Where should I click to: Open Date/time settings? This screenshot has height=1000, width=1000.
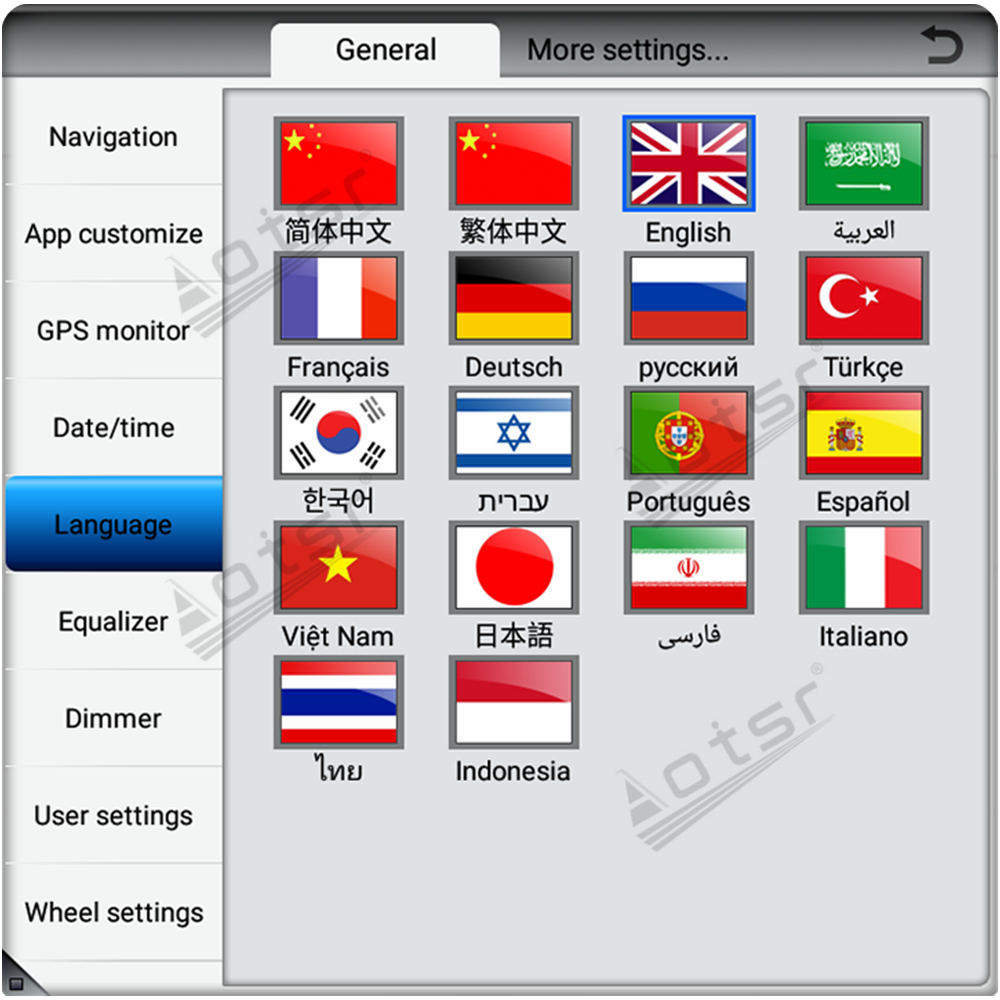click(113, 428)
